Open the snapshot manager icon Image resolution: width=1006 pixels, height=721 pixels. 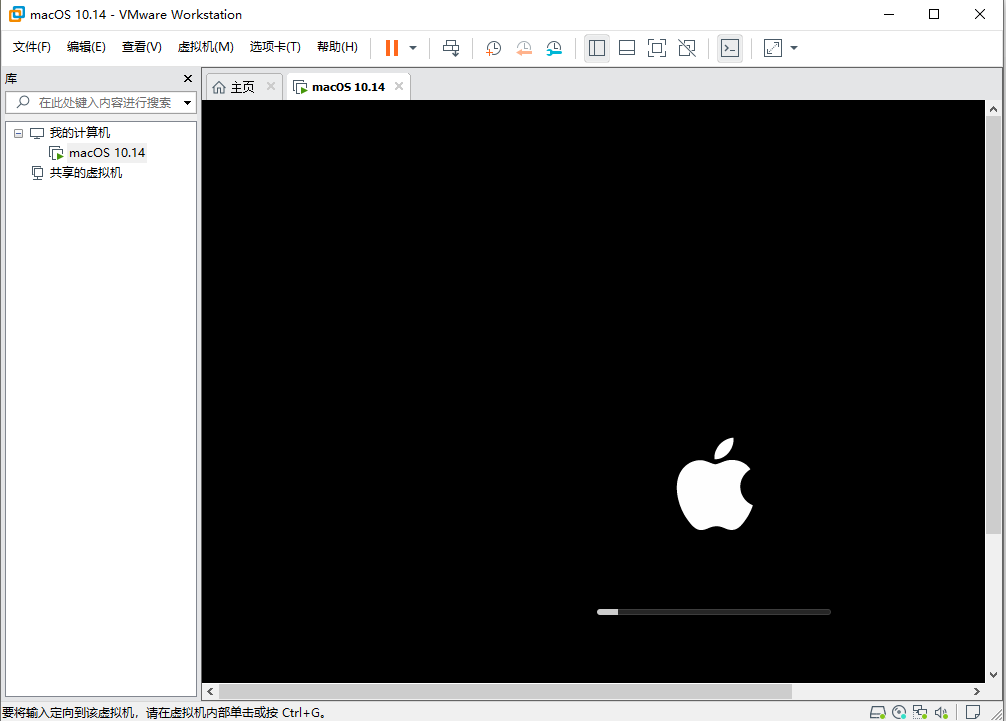[554, 48]
